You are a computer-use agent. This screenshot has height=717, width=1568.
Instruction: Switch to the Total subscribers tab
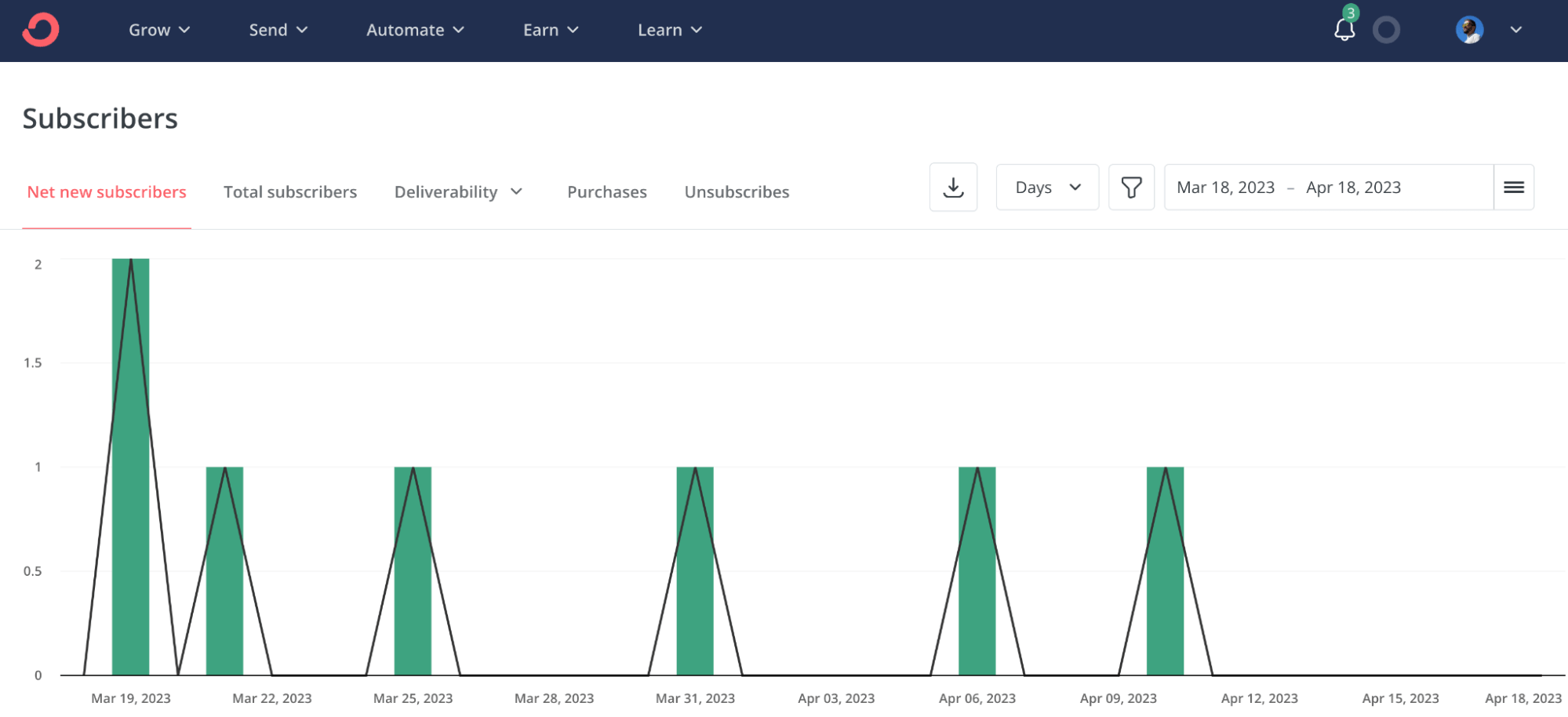[290, 191]
